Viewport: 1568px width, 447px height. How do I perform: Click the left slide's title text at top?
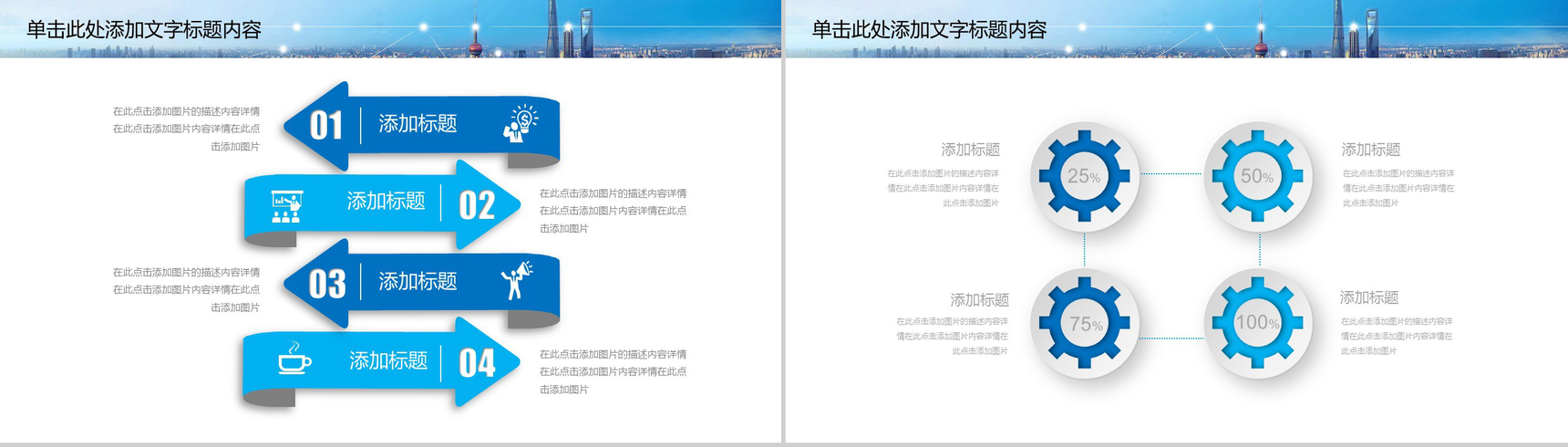144,30
